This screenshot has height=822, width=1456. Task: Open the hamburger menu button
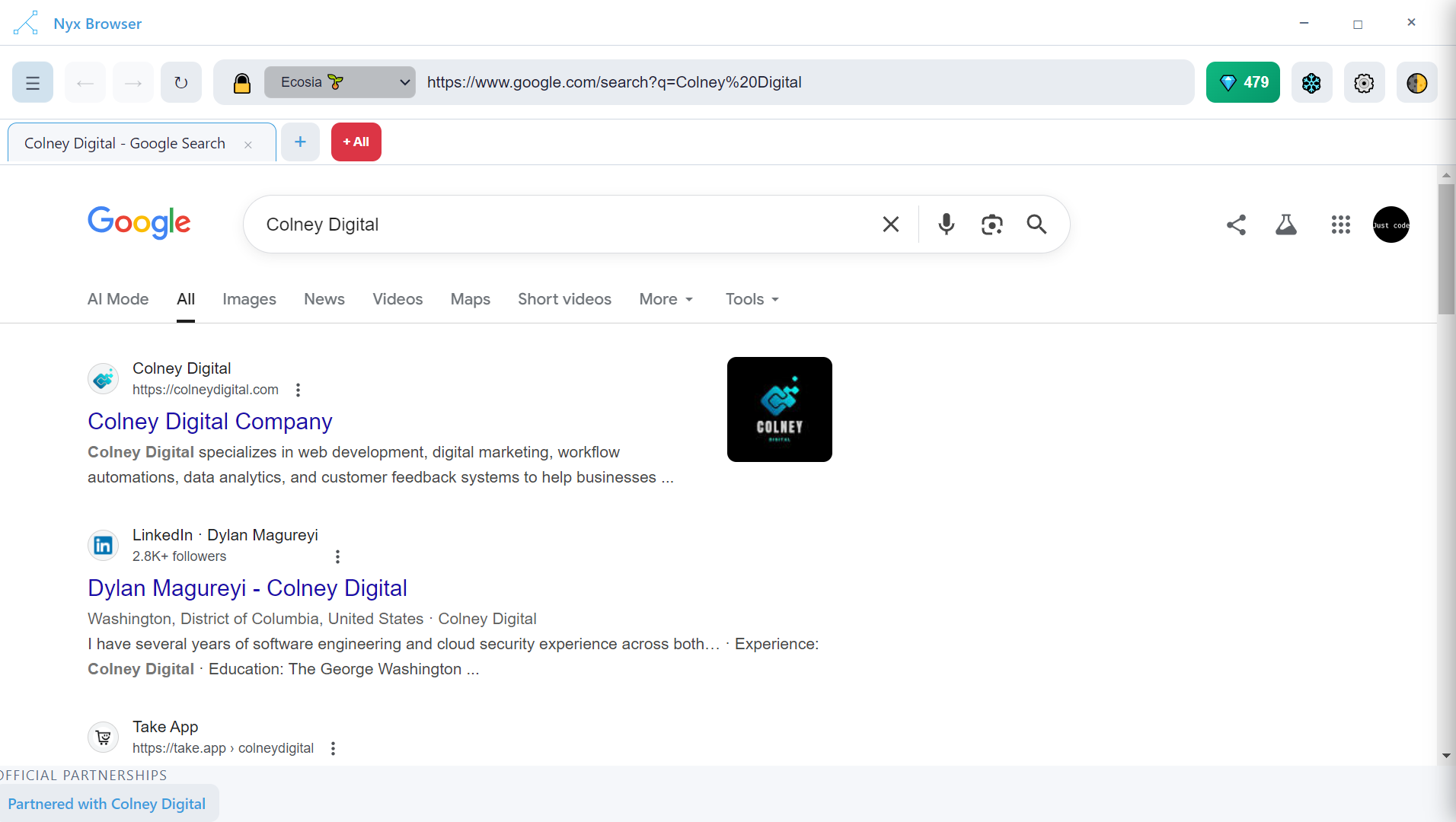tap(33, 82)
